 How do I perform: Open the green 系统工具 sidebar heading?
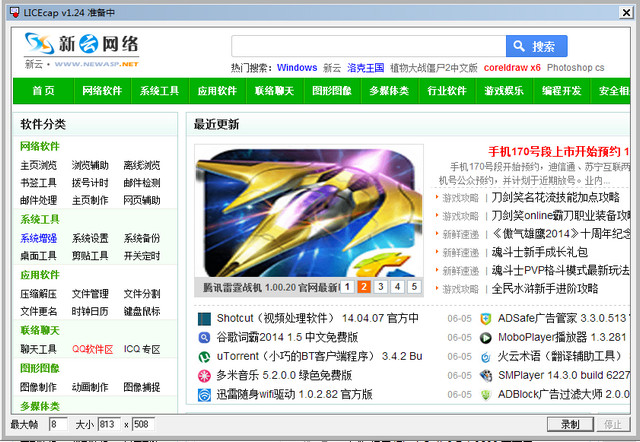(40, 220)
